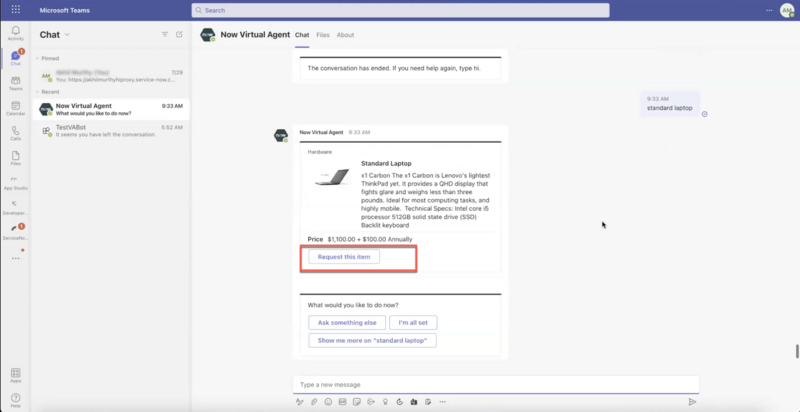Viewport: 800px width, 412px height.
Task: Switch to the Chat tab
Action: 302,35
